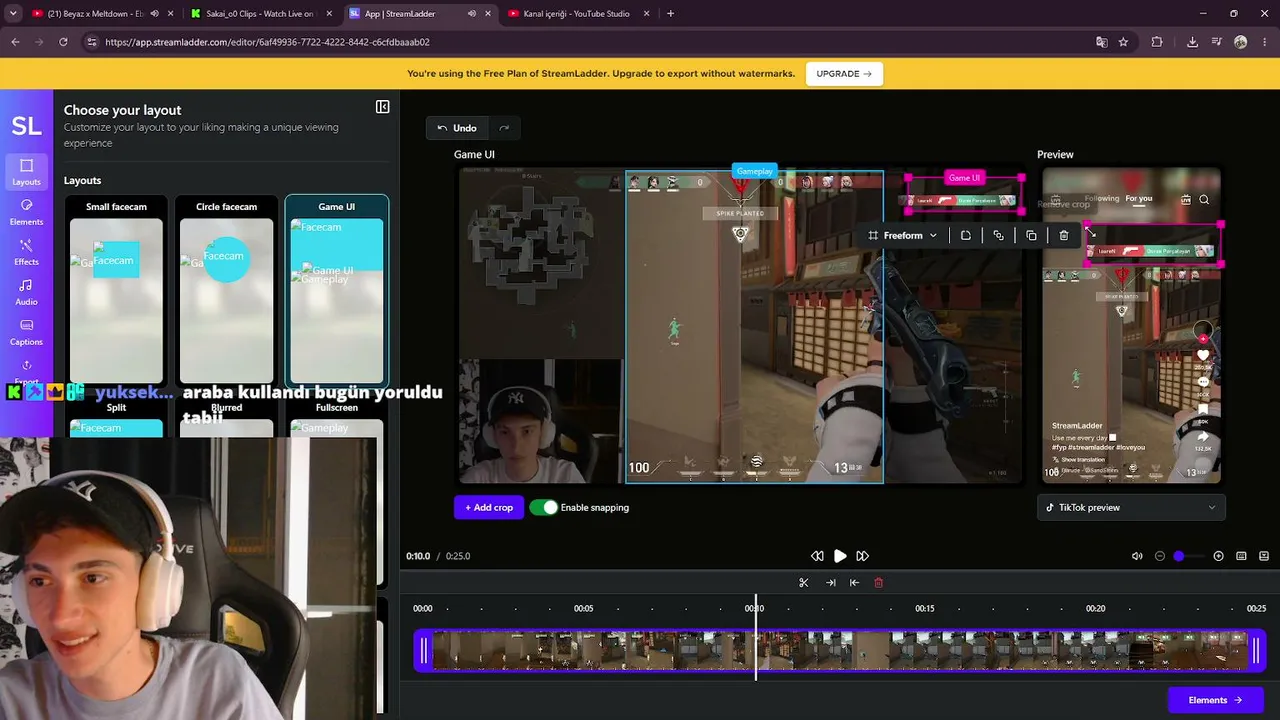Open the Effects sidebar section
1280x720 pixels.
[26, 251]
